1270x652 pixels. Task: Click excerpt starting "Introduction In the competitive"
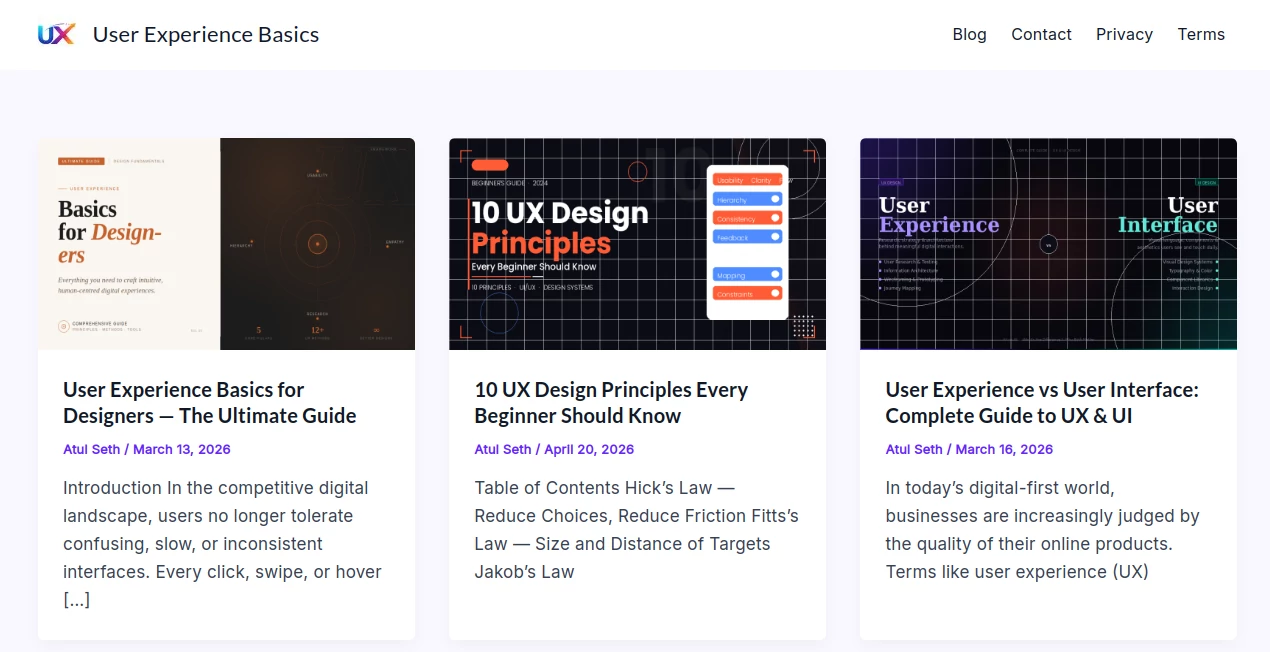(x=222, y=544)
